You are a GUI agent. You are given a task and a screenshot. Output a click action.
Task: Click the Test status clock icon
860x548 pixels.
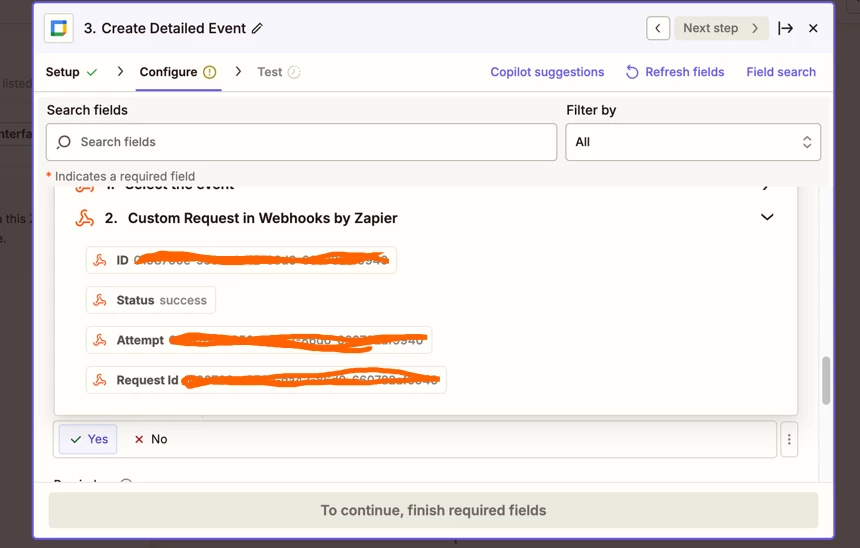(x=295, y=72)
